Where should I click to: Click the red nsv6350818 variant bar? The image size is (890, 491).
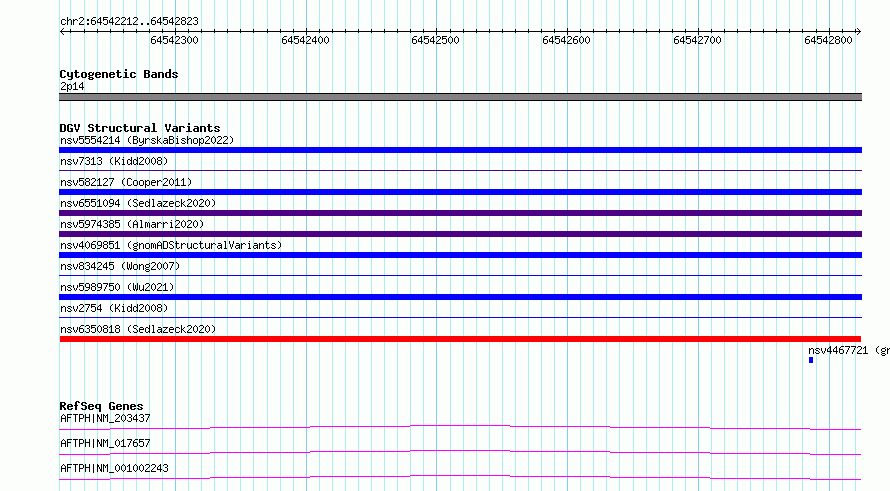[x=460, y=339]
